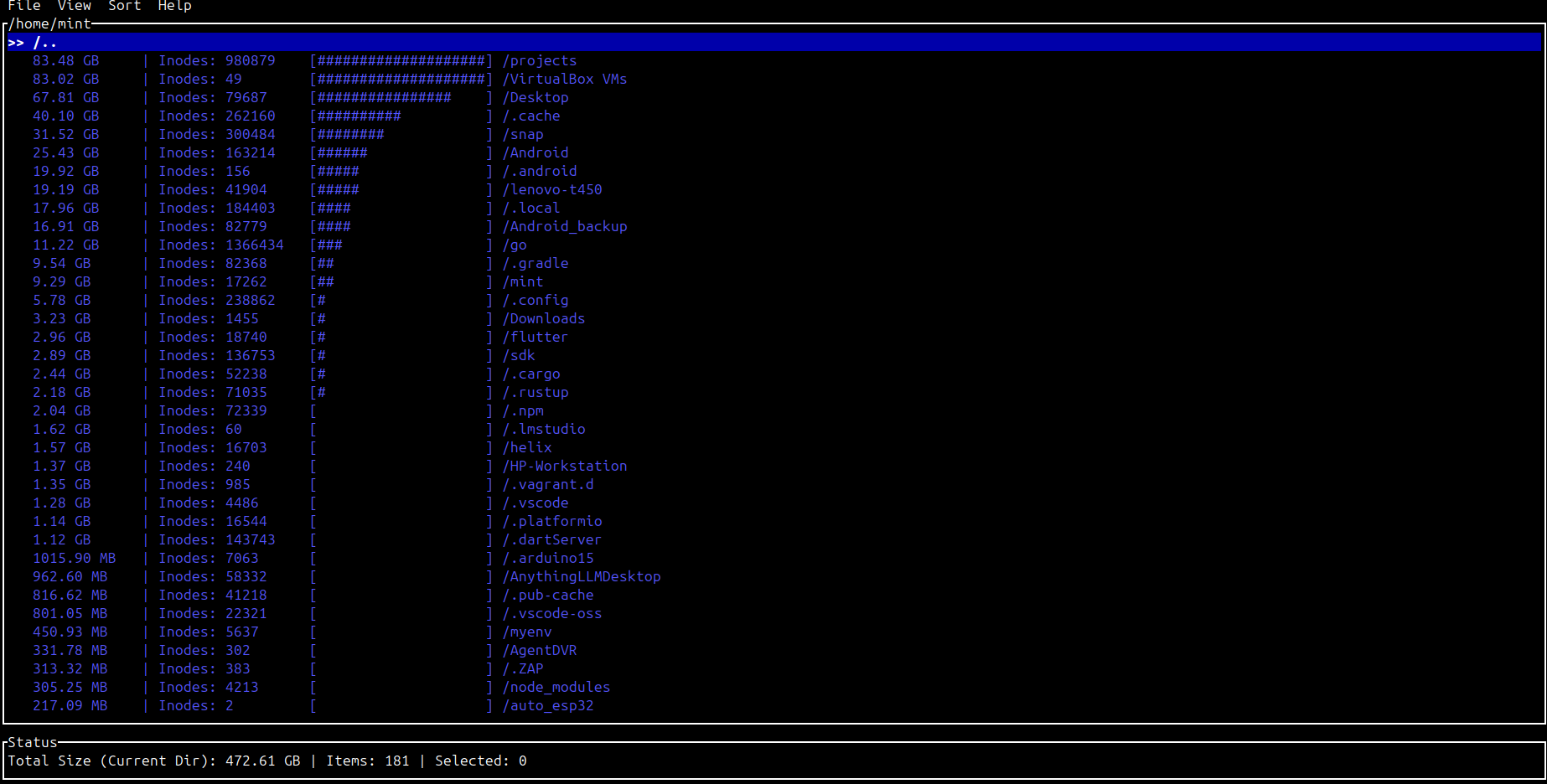Open the /node_modules directory

pos(556,687)
